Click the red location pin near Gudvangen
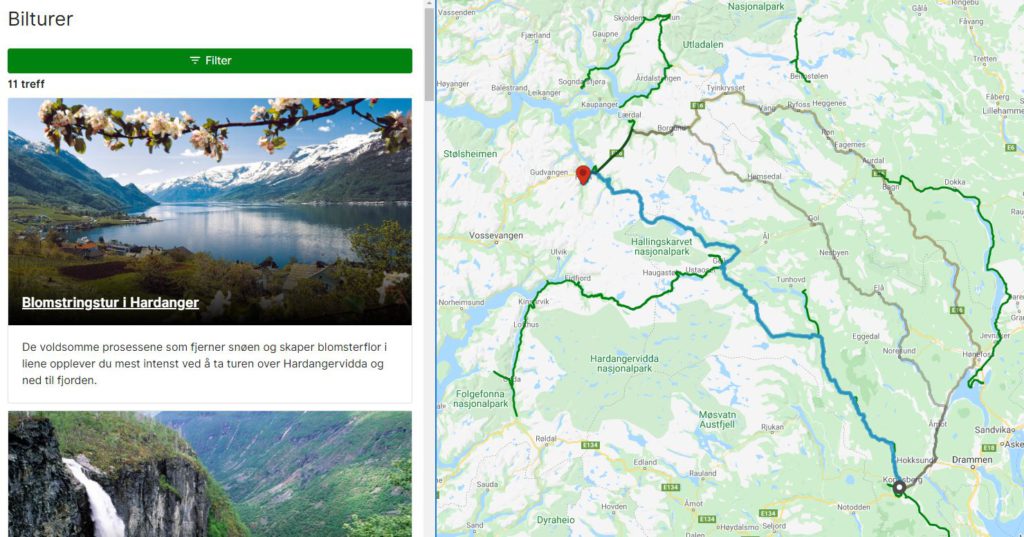Image resolution: width=1024 pixels, height=537 pixels. coord(583,174)
